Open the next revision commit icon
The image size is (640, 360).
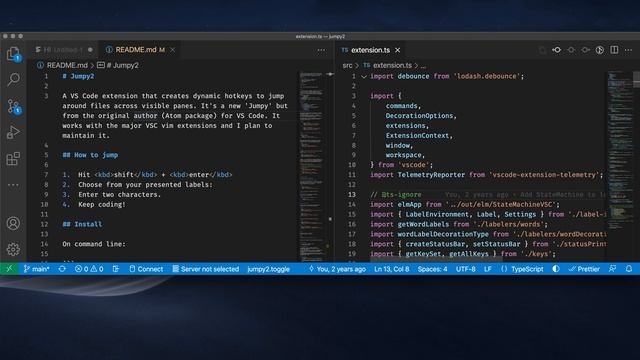585,50
